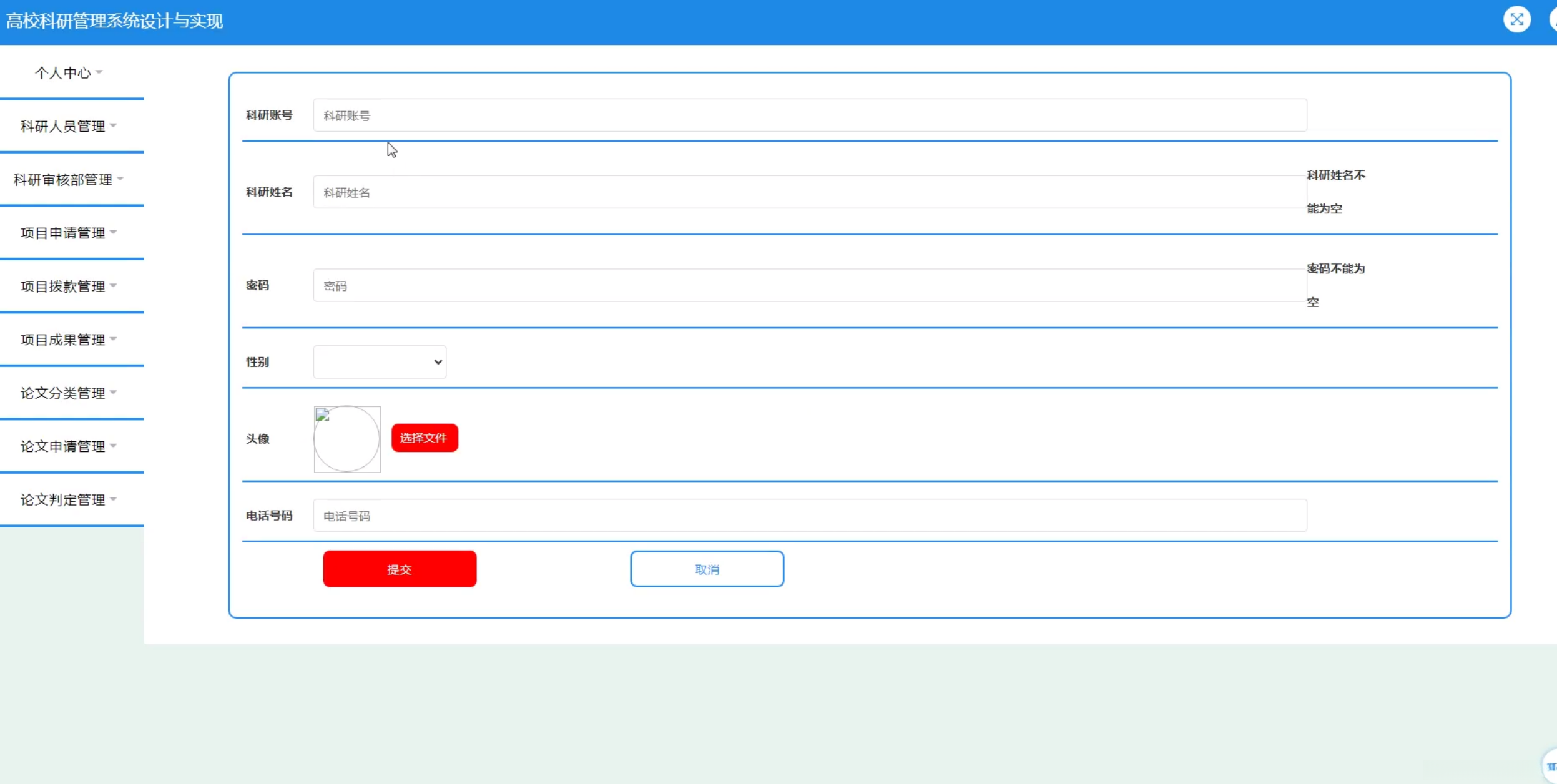Focus the 密码 password field
Screen dimensions: 1557x784
[810, 286]
